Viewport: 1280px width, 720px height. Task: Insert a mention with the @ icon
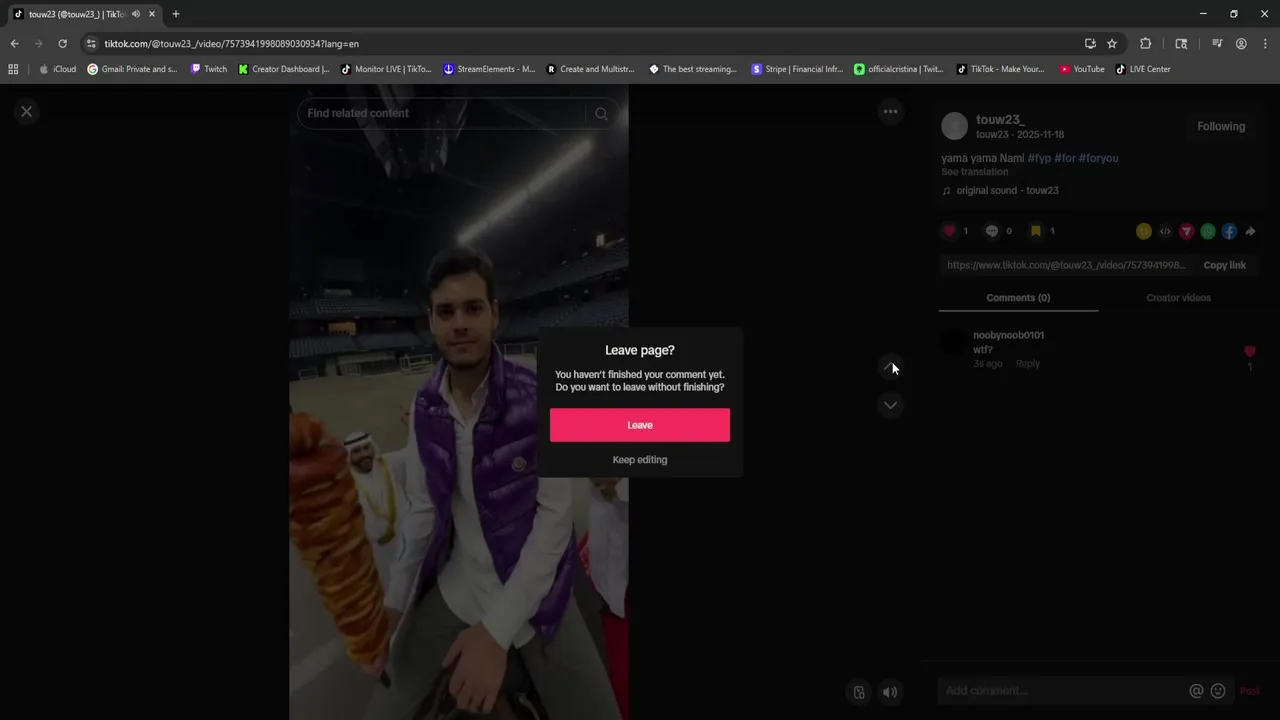[1196, 691]
